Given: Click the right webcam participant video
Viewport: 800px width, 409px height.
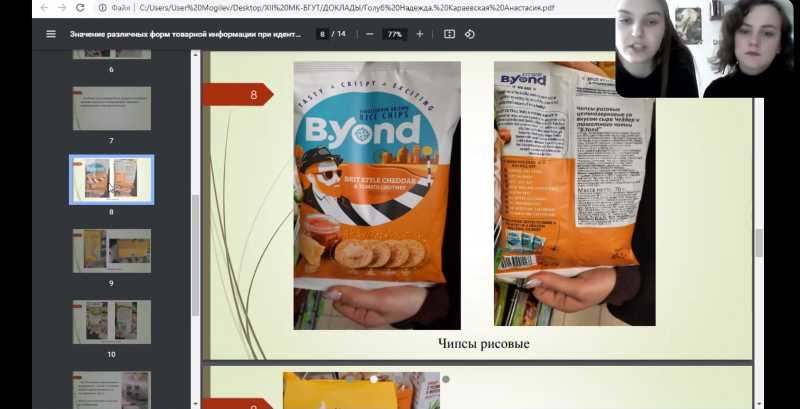Looking at the screenshot, I should [x=750, y=49].
